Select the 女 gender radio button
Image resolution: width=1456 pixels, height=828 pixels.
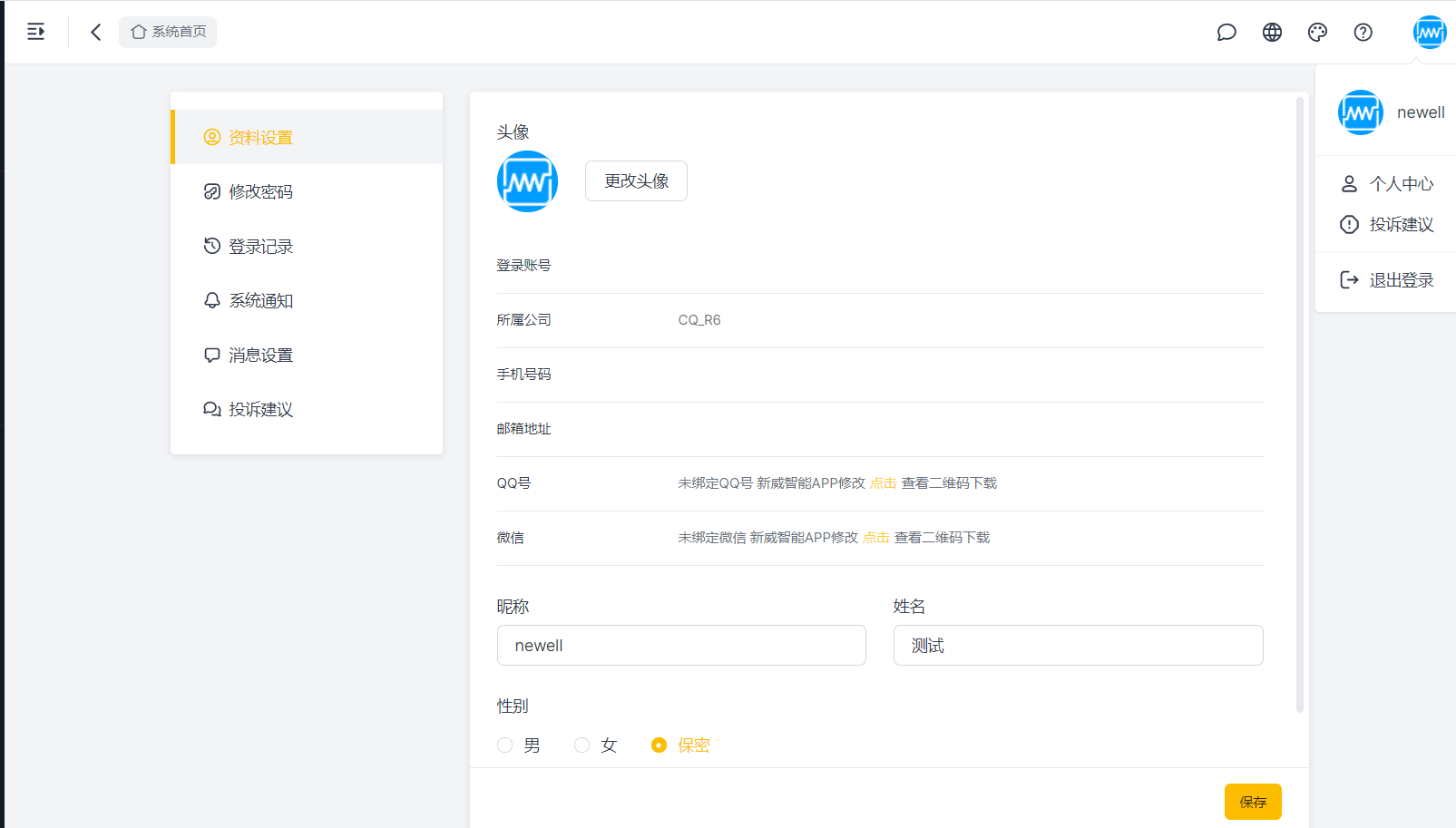click(x=582, y=745)
